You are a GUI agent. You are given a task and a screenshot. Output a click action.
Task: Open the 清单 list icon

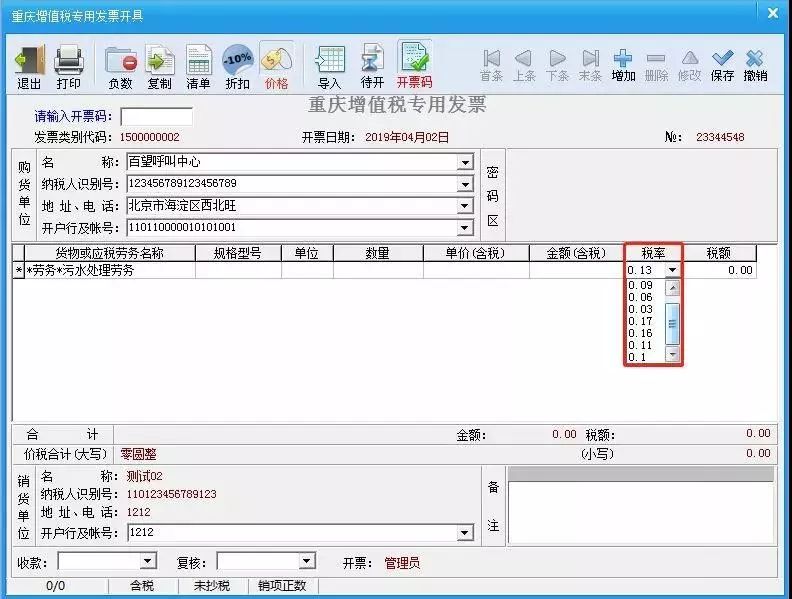(198, 66)
